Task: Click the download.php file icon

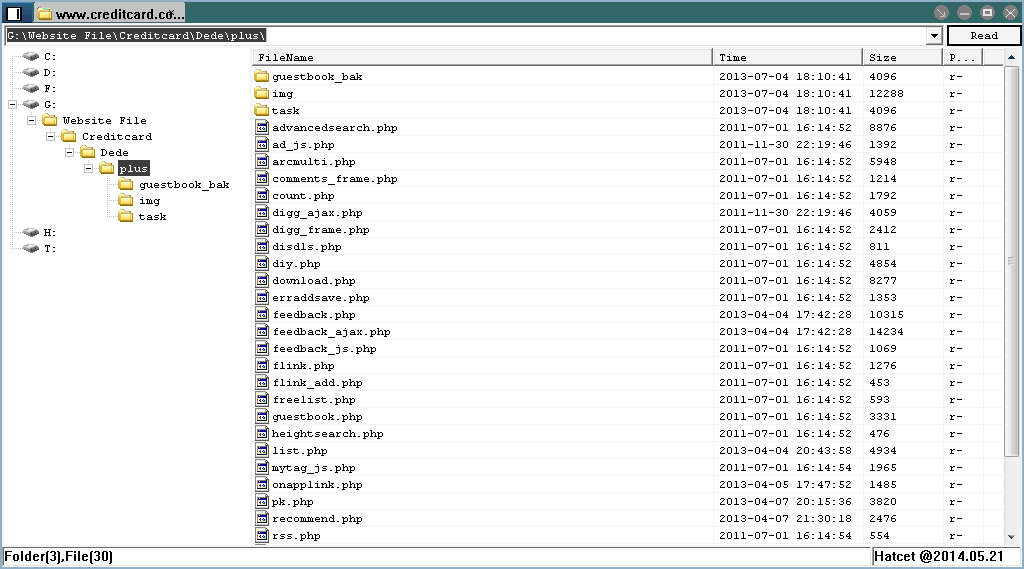Action: 262,280
